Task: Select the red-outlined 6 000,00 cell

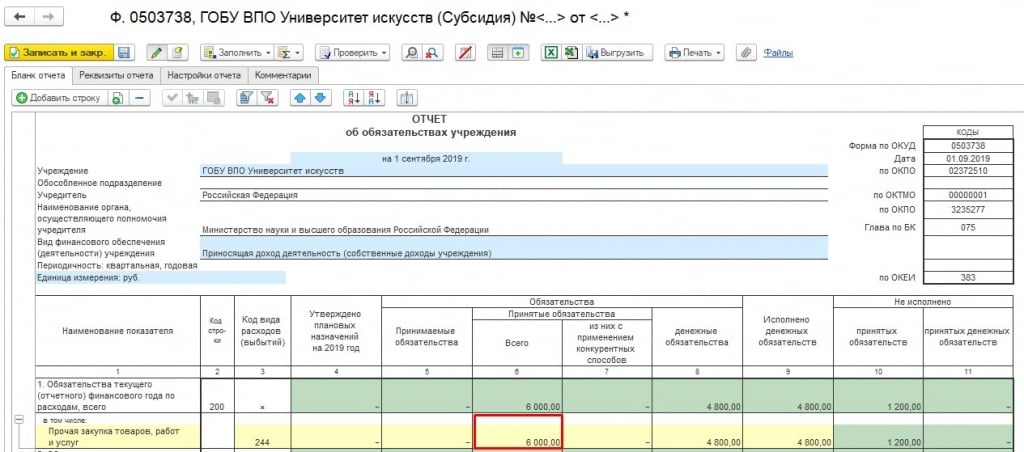Action: [518, 432]
